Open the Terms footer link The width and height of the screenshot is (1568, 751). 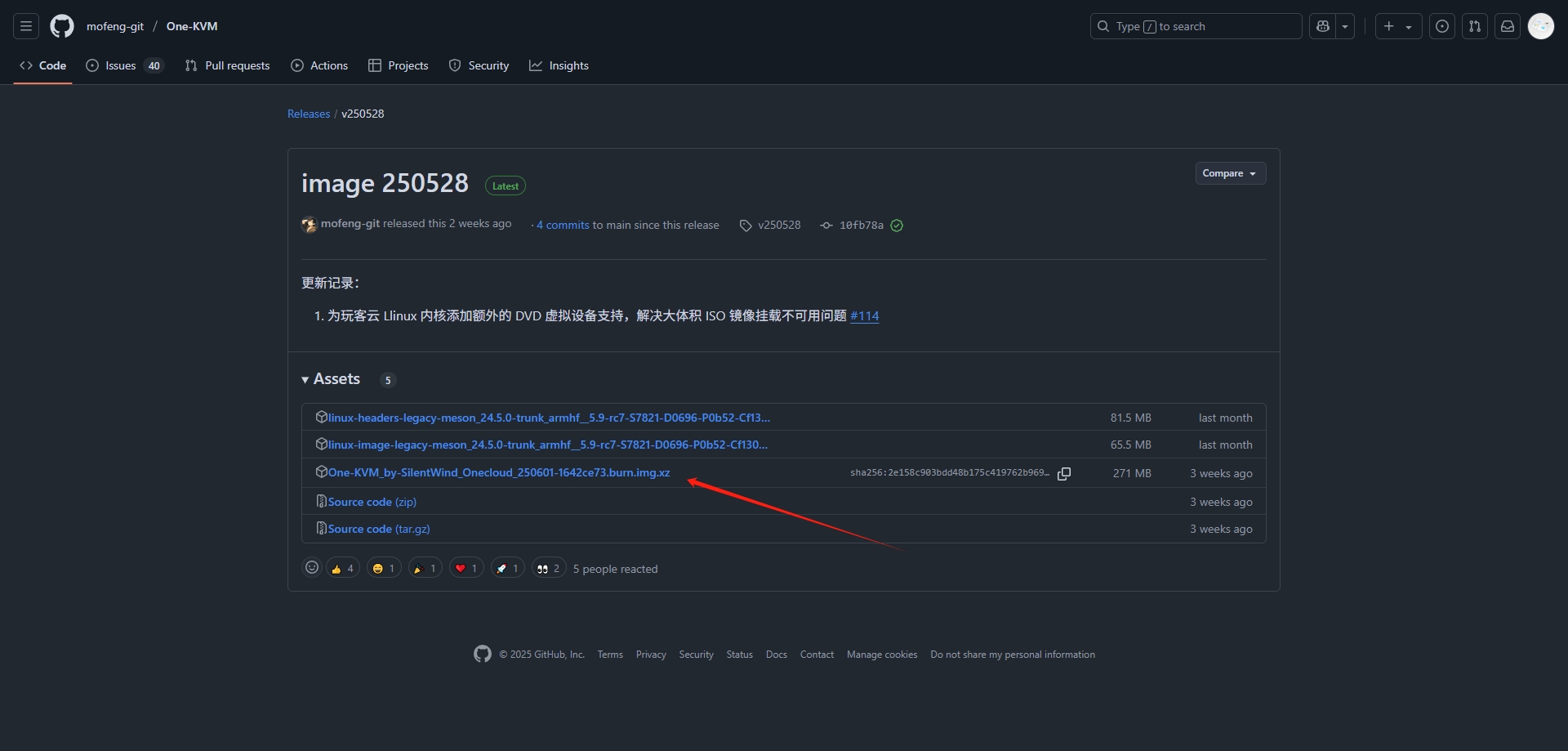610,655
